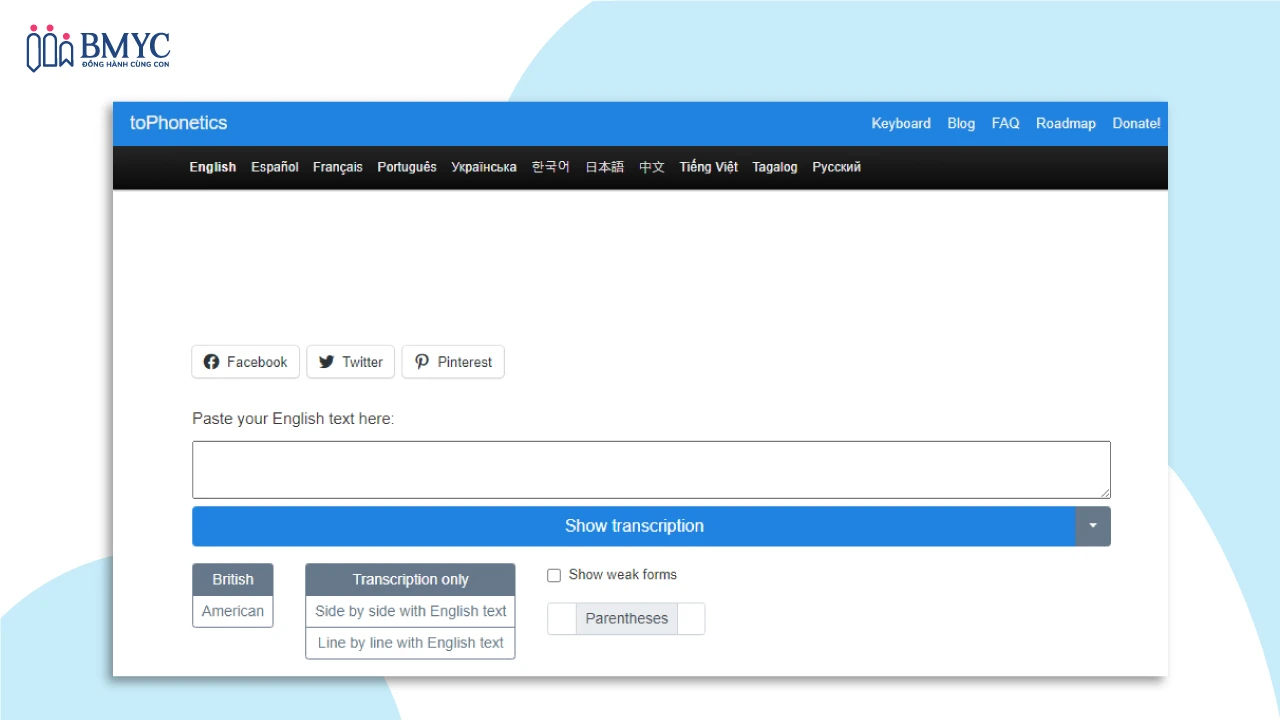This screenshot has width=1280, height=720.
Task: Share via the Facebook icon button
Action: tap(211, 362)
